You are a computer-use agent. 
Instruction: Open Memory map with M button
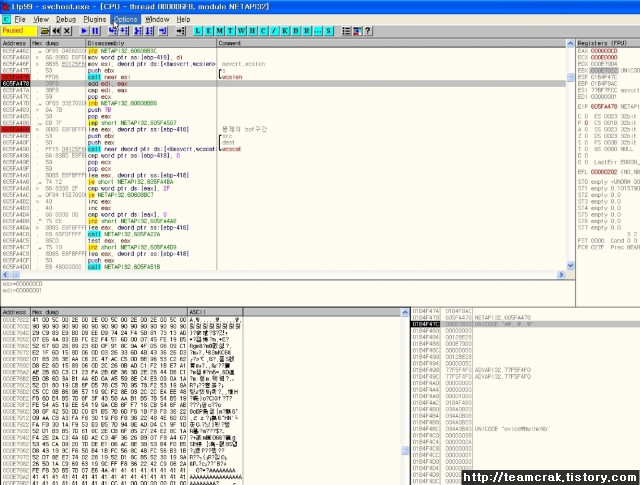point(220,31)
